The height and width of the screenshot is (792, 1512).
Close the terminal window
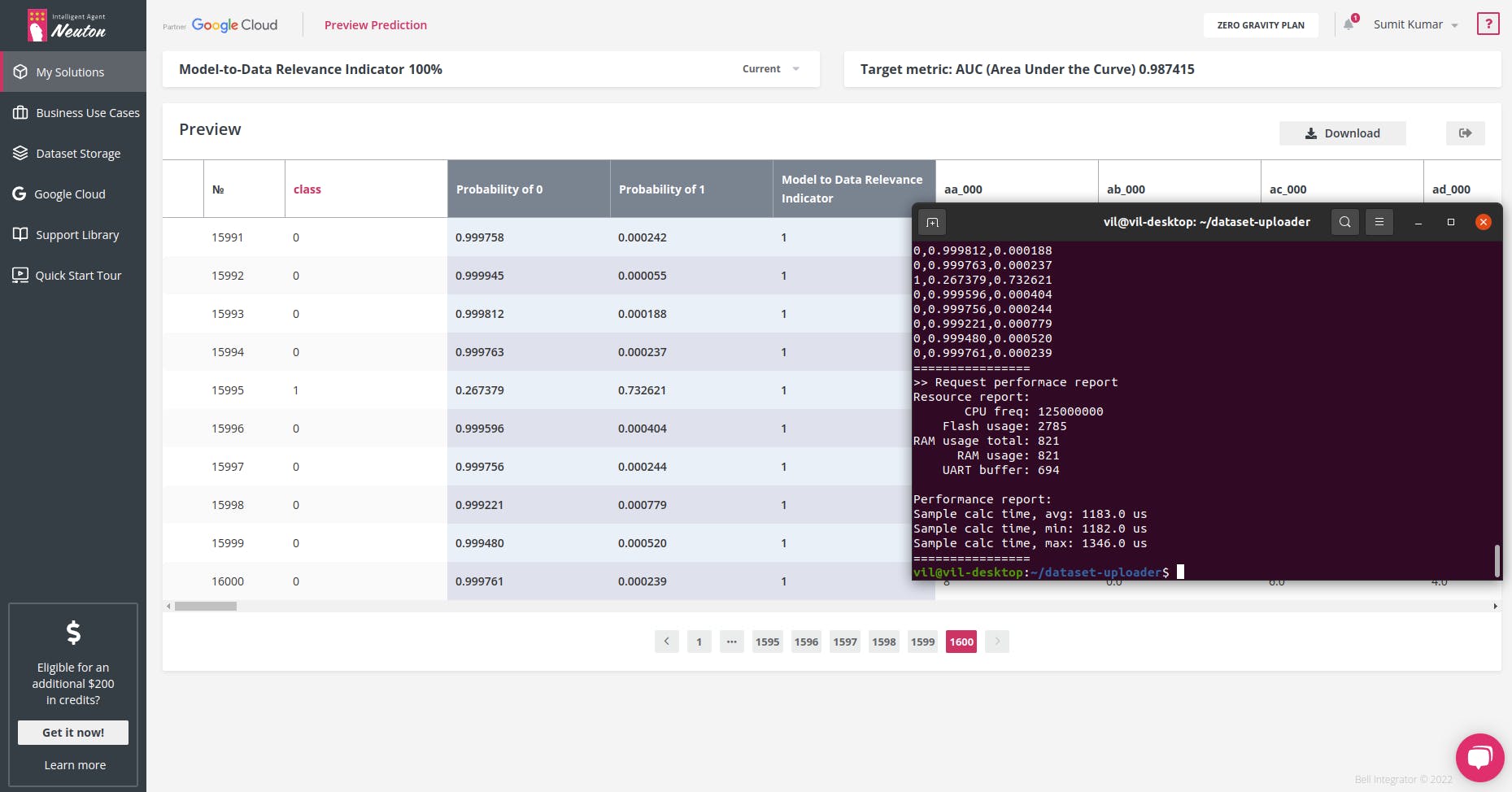tap(1484, 222)
